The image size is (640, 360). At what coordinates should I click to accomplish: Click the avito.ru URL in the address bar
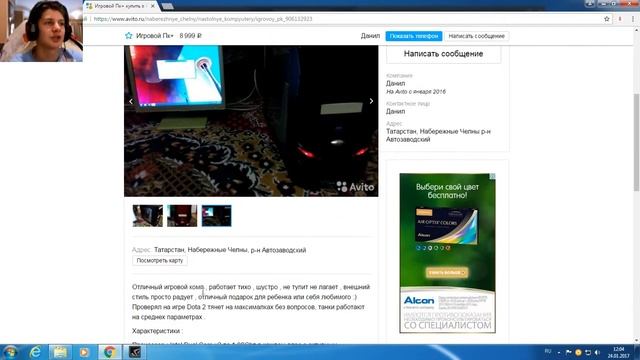point(203,19)
